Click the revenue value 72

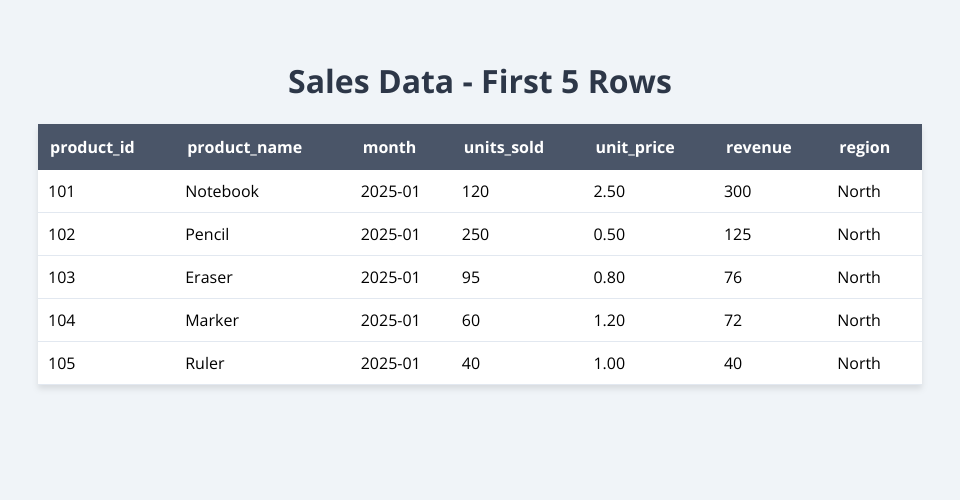point(733,320)
